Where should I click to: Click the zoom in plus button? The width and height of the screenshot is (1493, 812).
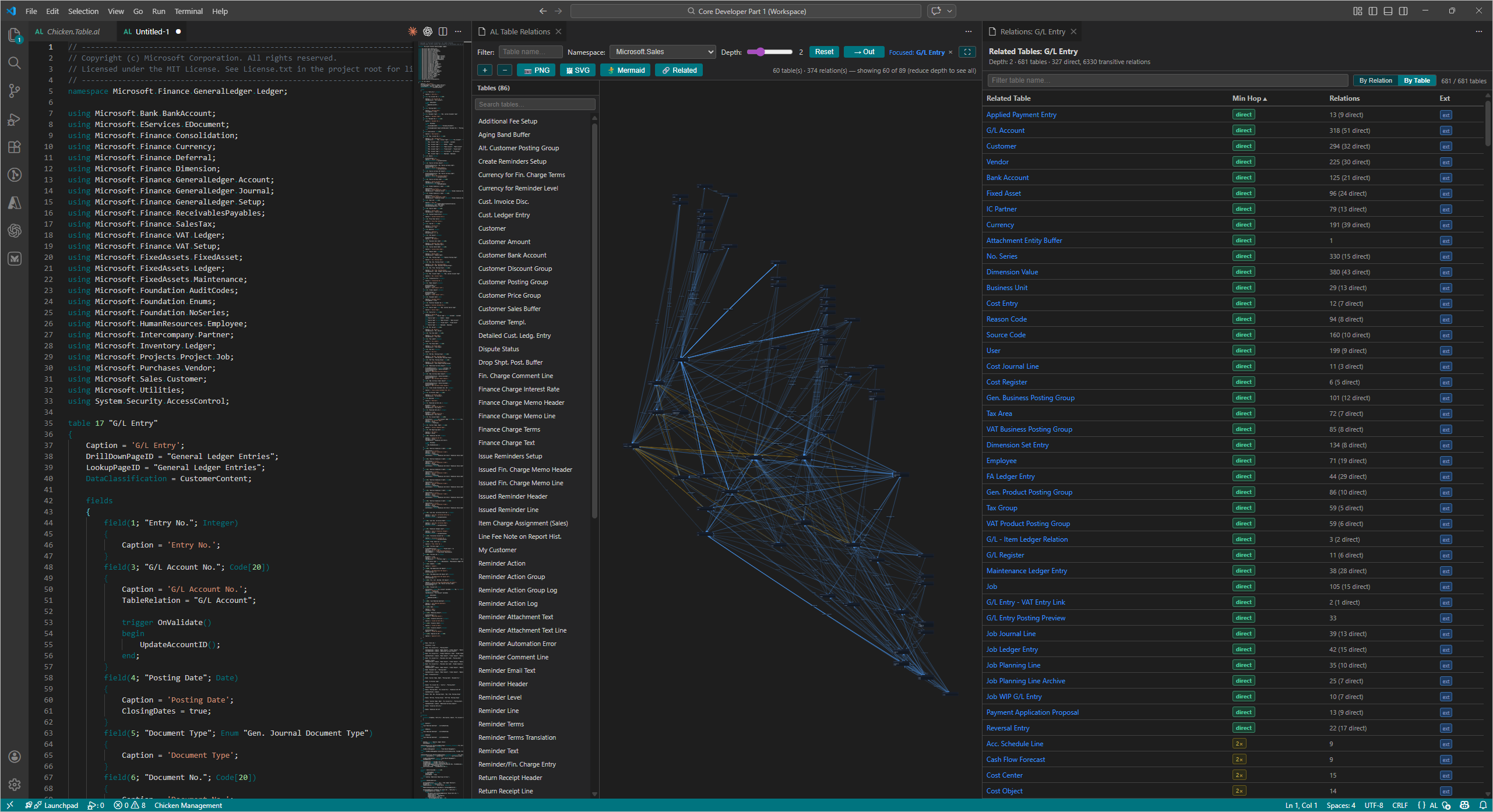click(x=485, y=70)
